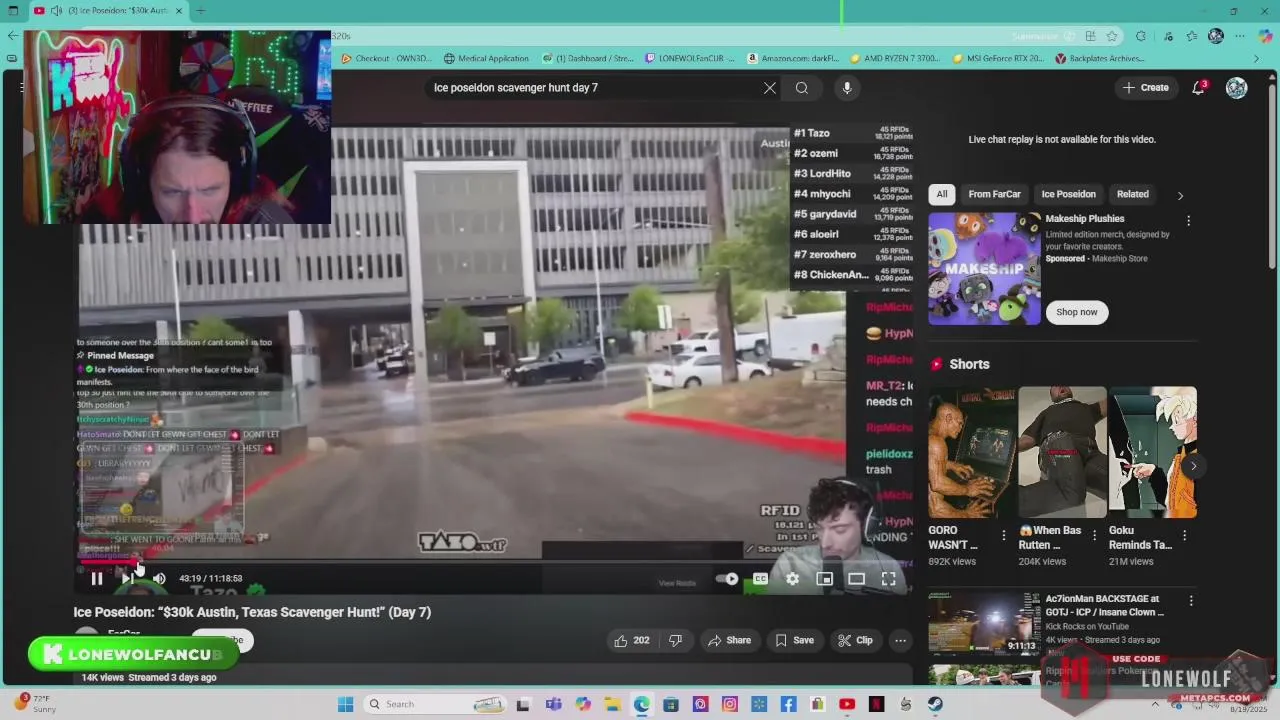The image size is (1280, 720).
Task: Open the When Bas Rutten short
Action: click(1062, 452)
